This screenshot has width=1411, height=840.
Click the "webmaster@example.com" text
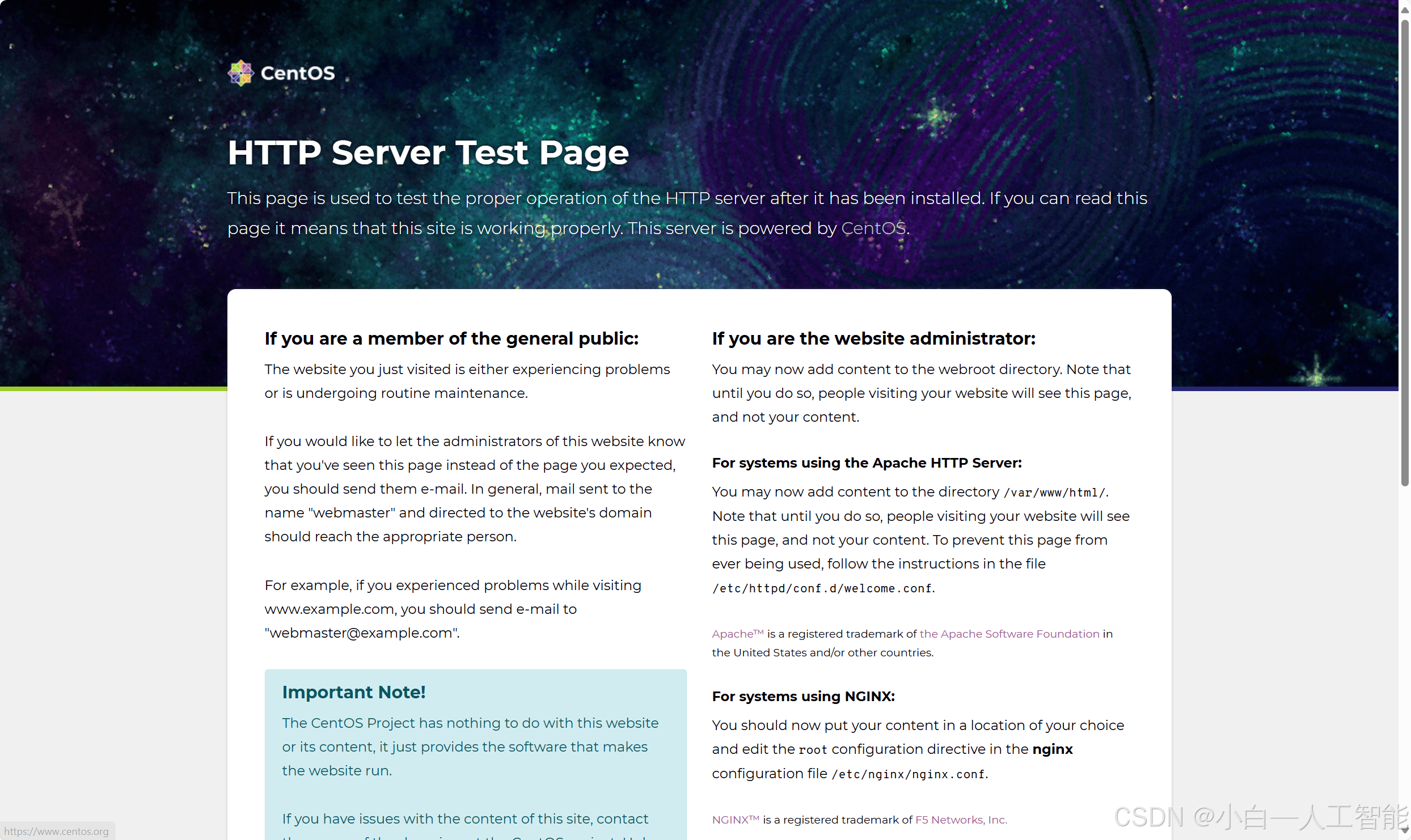coord(361,633)
